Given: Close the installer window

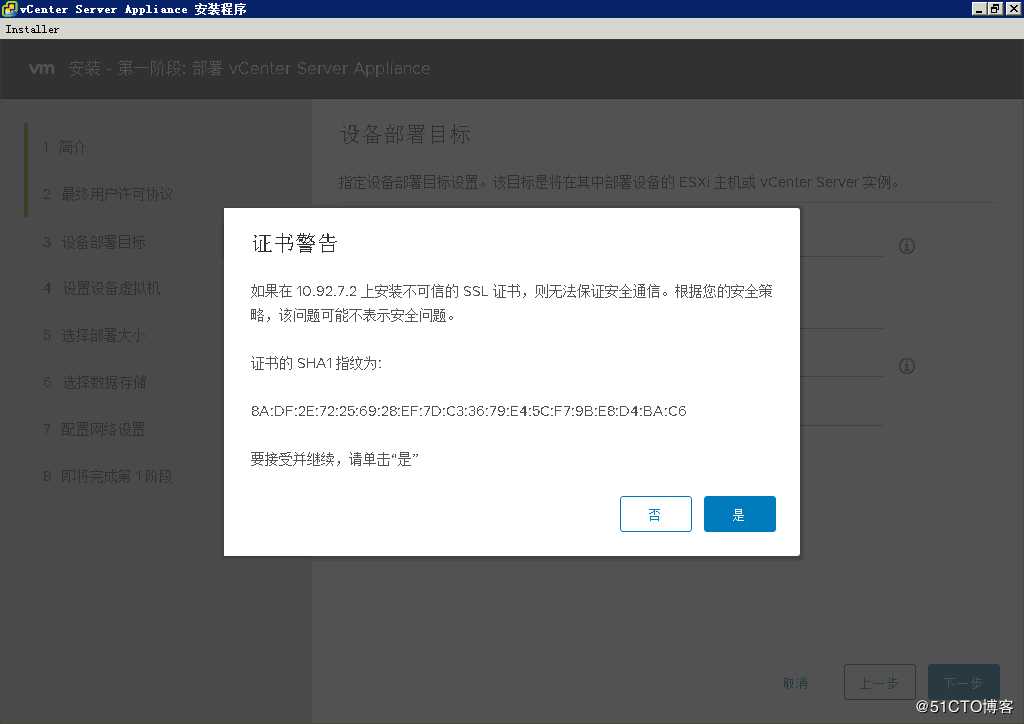Looking at the screenshot, I should pyautogui.click(x=1013, y=8).
